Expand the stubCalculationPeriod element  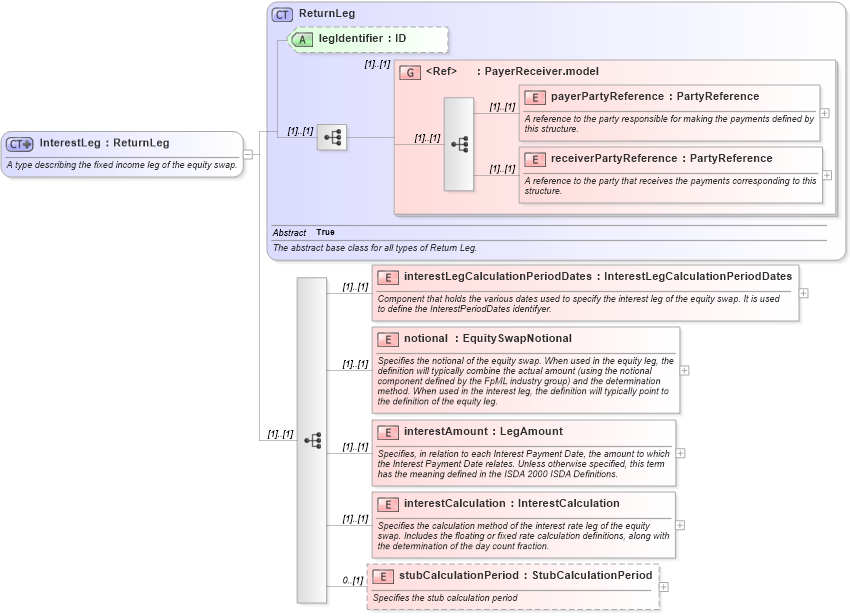[664, 587]
